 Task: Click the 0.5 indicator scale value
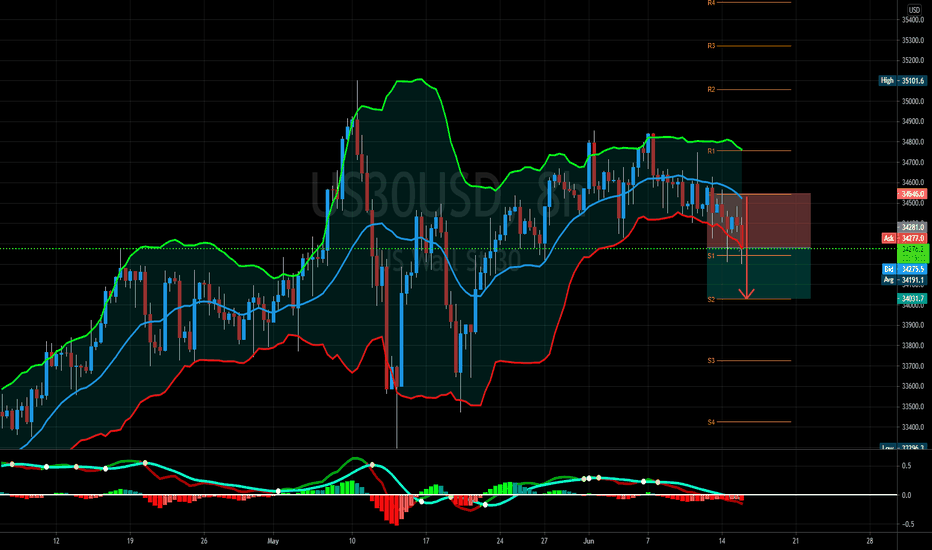pos(906,466)
